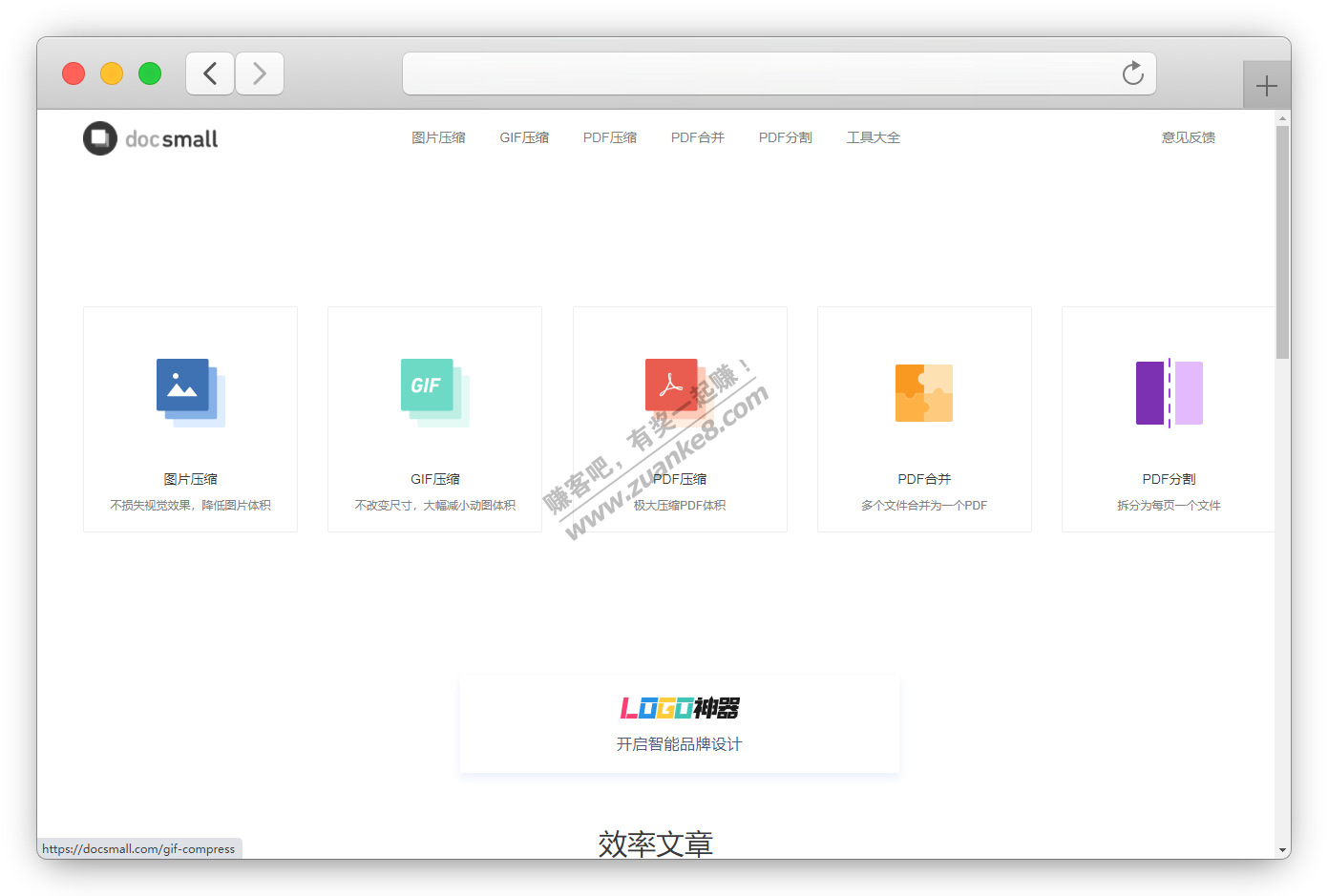Select PDF合并 in the top navigation
This screenshot has width=1328, height=896.
(x=698, y=137)
